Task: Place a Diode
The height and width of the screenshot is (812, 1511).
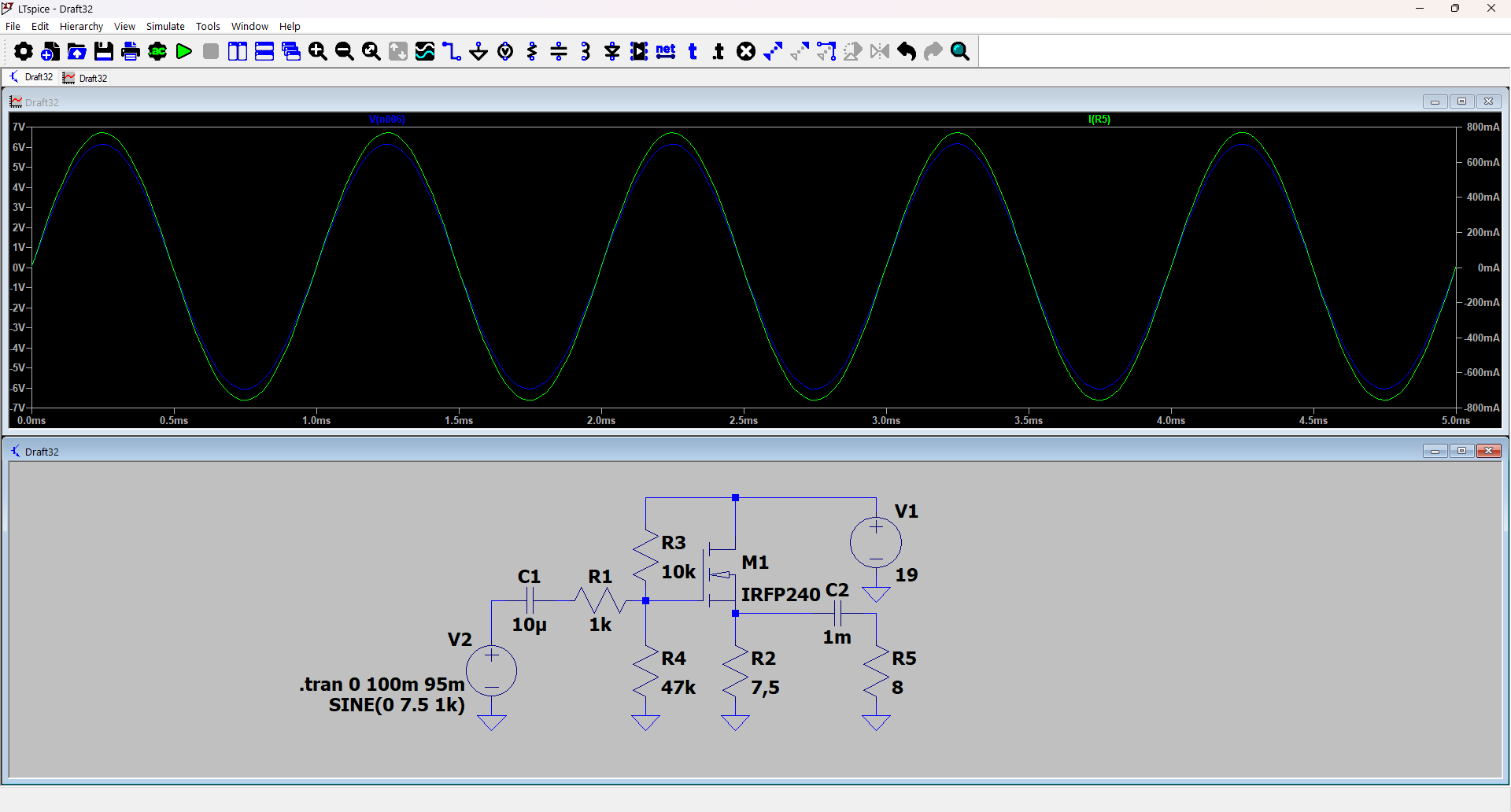Action: pyautogui.click(x=612, y=52)
